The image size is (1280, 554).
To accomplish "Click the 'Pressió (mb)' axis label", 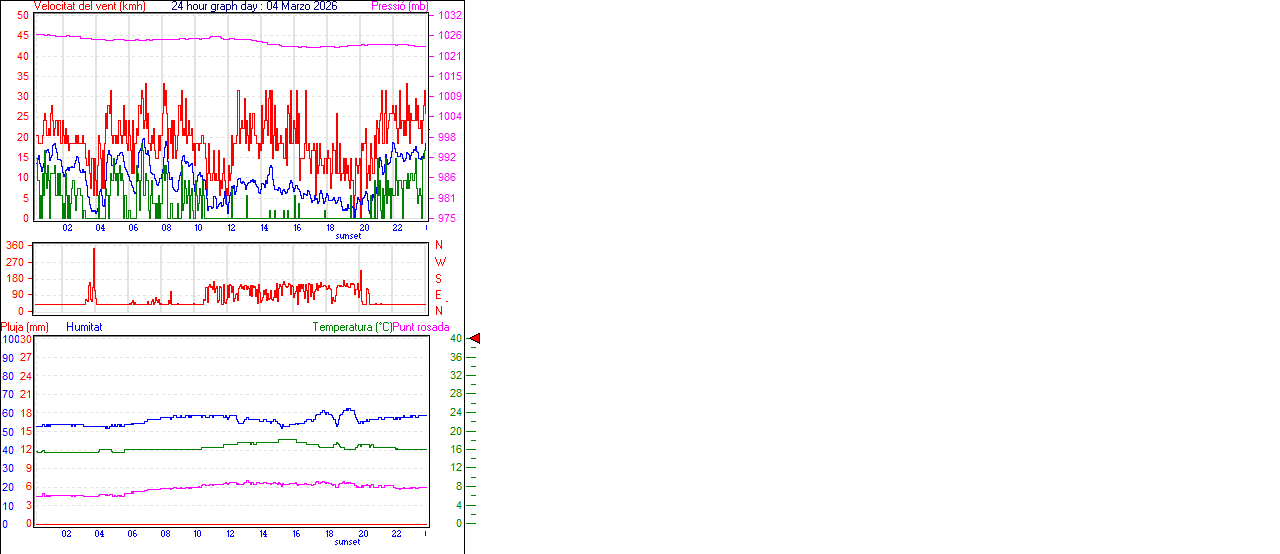I will point(399,6).
